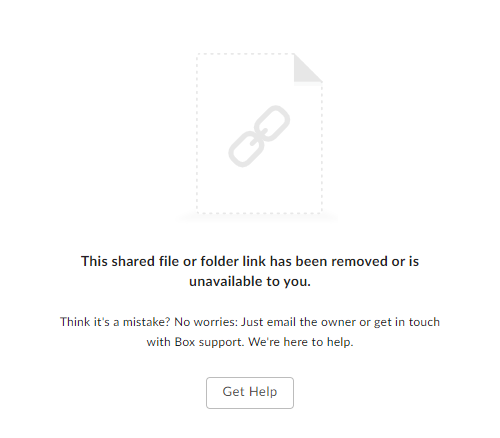The image size is (500, 438).
Task: Click the lower ring of the chain icon
Action: pos(246,149)
